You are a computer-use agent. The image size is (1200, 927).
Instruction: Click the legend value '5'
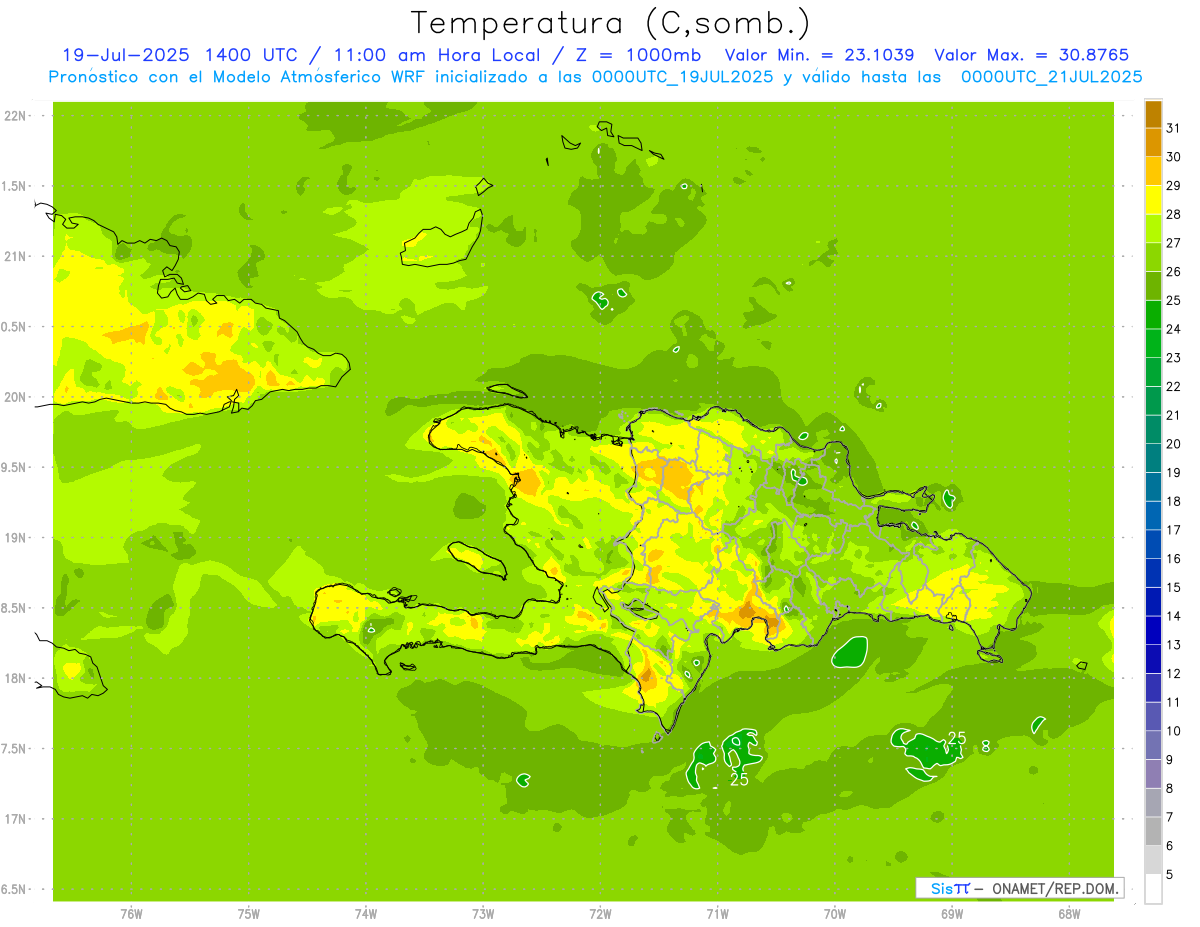click(1170, 875)
